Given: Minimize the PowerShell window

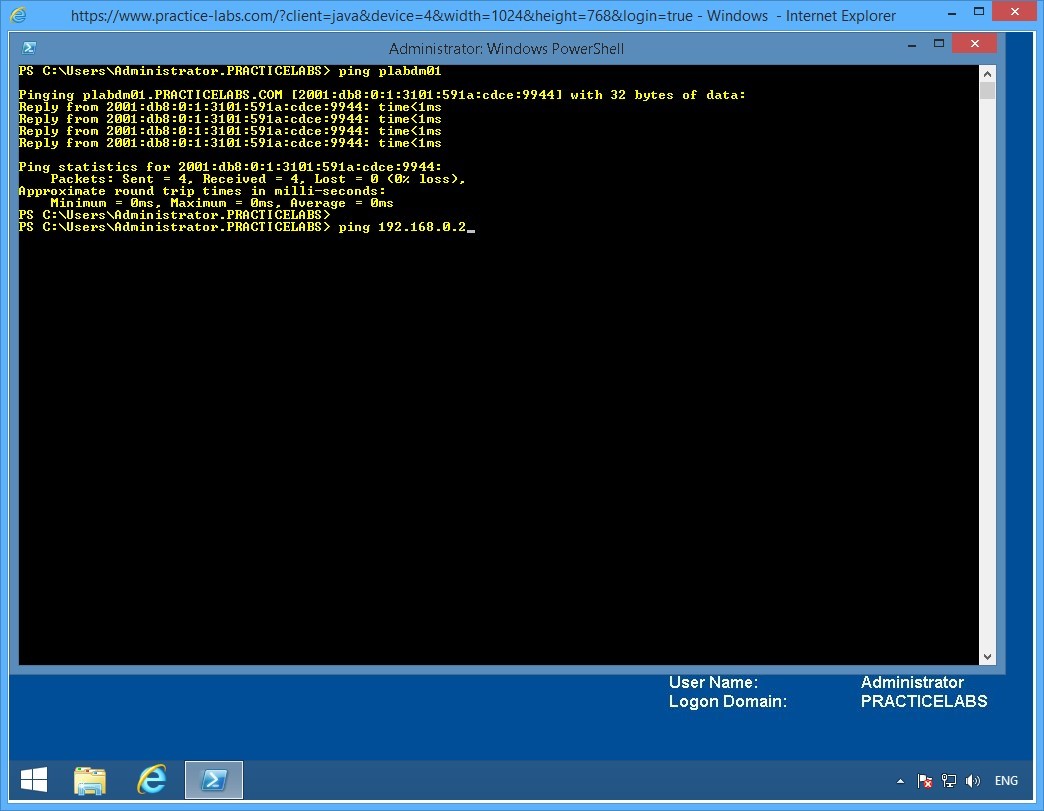Looking at the screenshot, I should 910,44.
